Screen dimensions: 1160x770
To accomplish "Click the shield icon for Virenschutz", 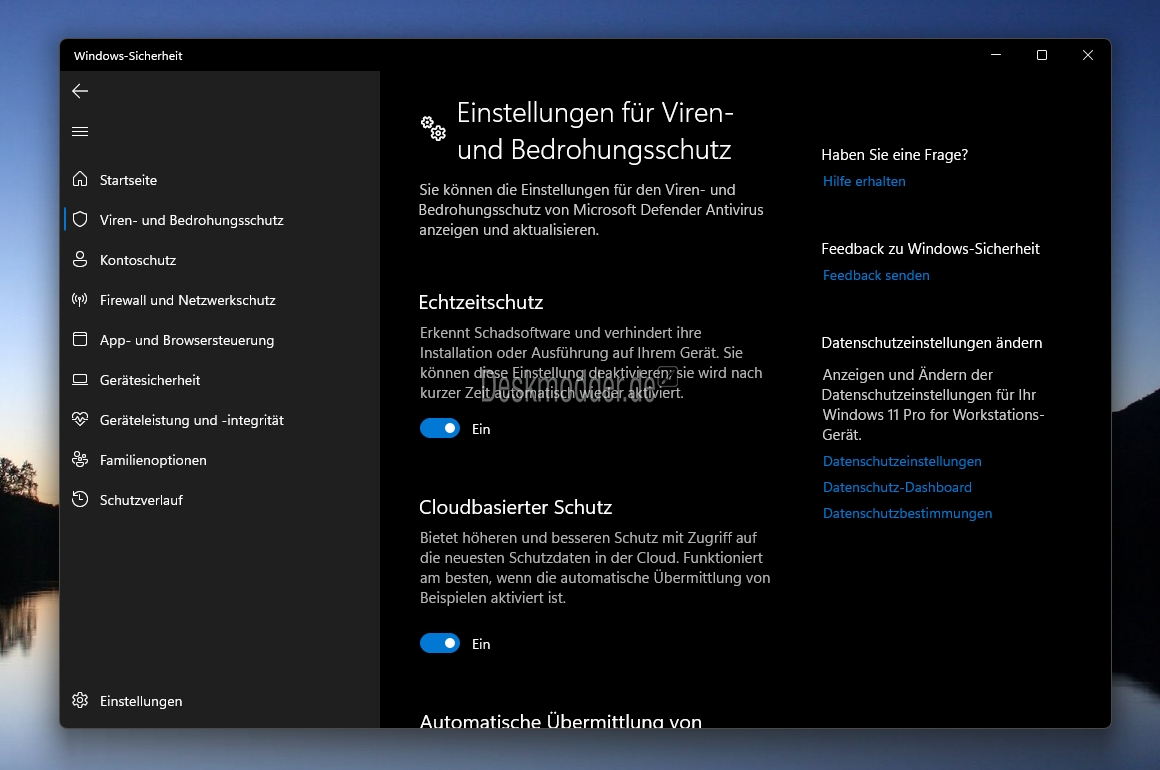I will pyautogui.click(x=80, y=219).
